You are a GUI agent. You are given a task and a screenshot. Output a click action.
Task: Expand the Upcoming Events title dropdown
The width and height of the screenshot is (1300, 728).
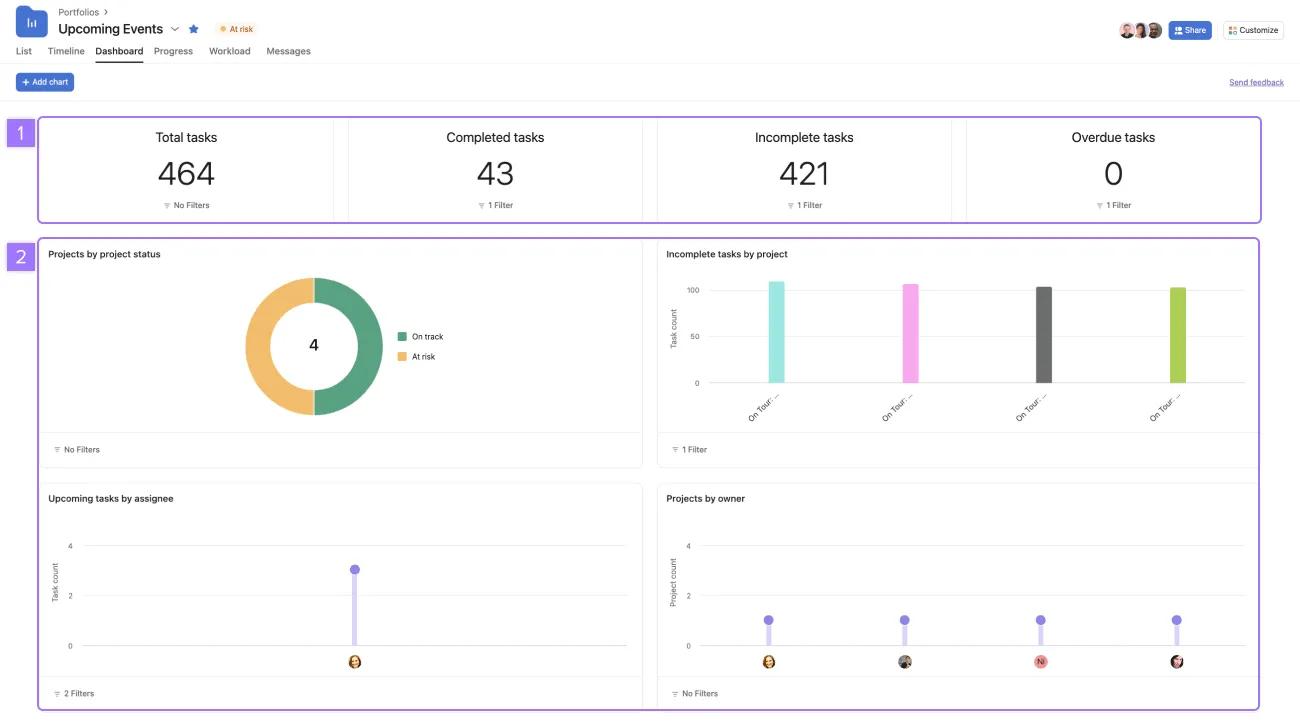pos(175,29)
